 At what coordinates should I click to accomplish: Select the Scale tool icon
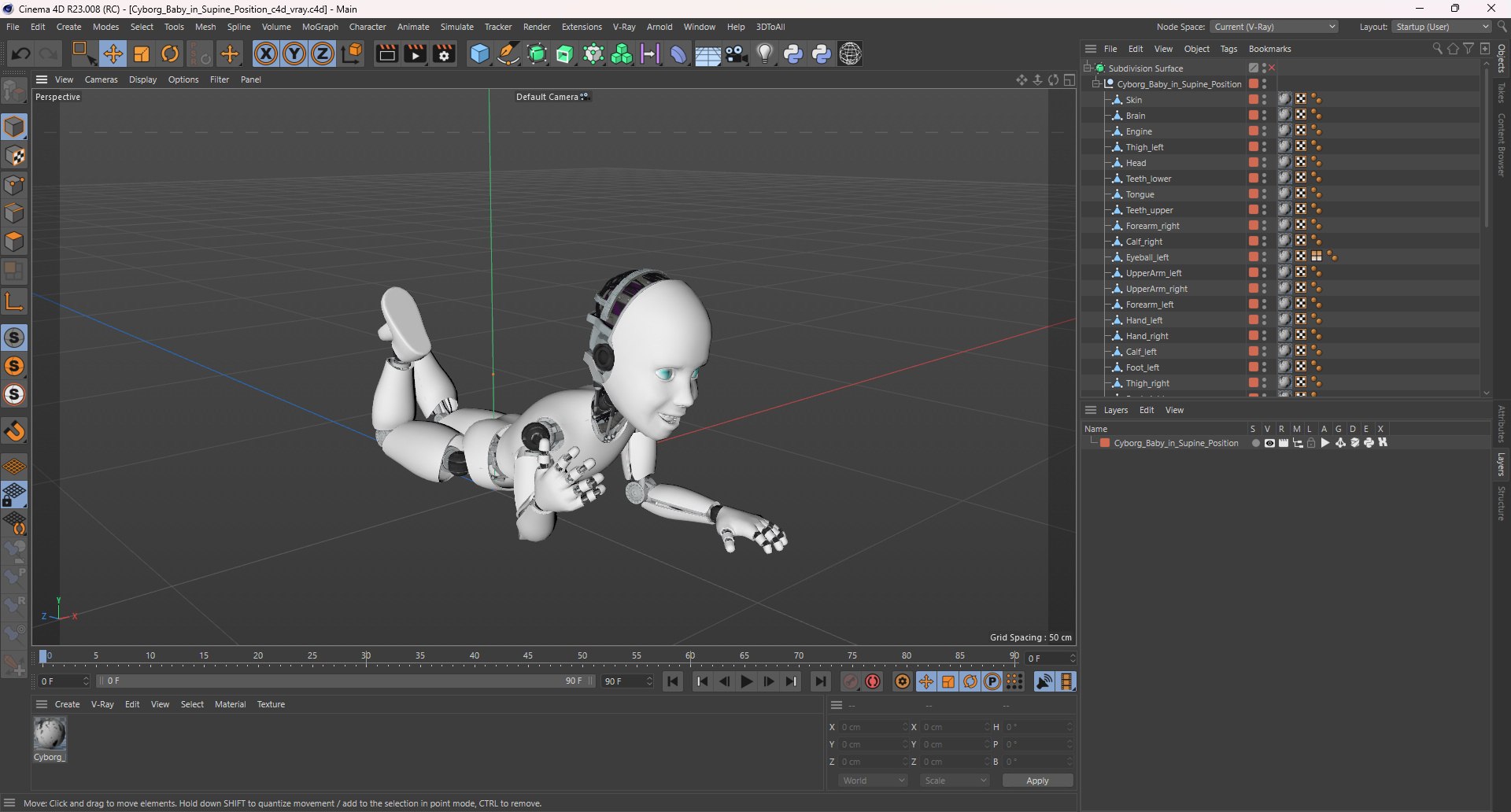[x=142, y=54]
